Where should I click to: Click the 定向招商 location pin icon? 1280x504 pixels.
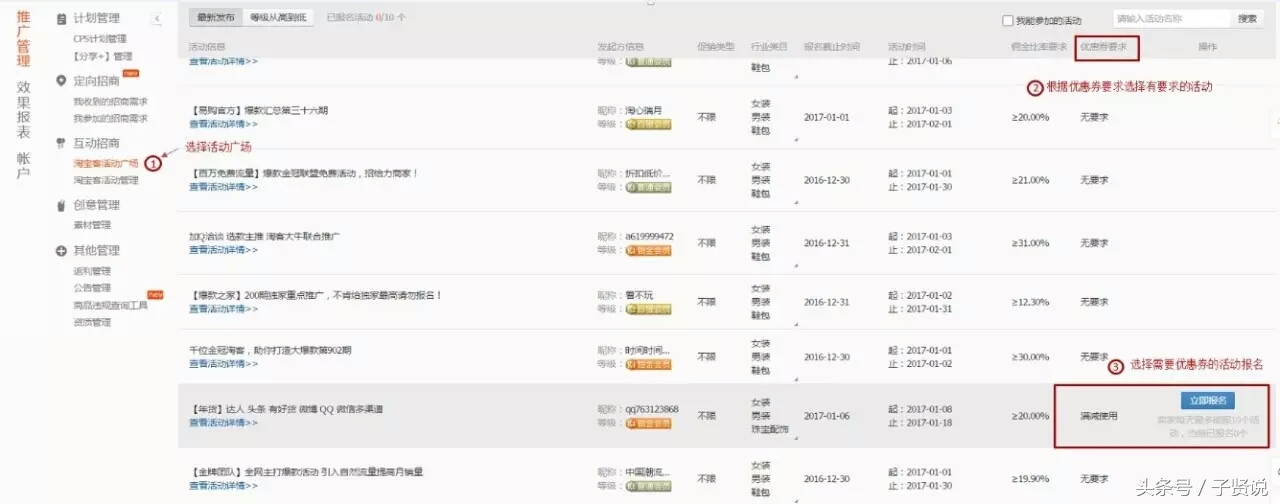(62, 80)
